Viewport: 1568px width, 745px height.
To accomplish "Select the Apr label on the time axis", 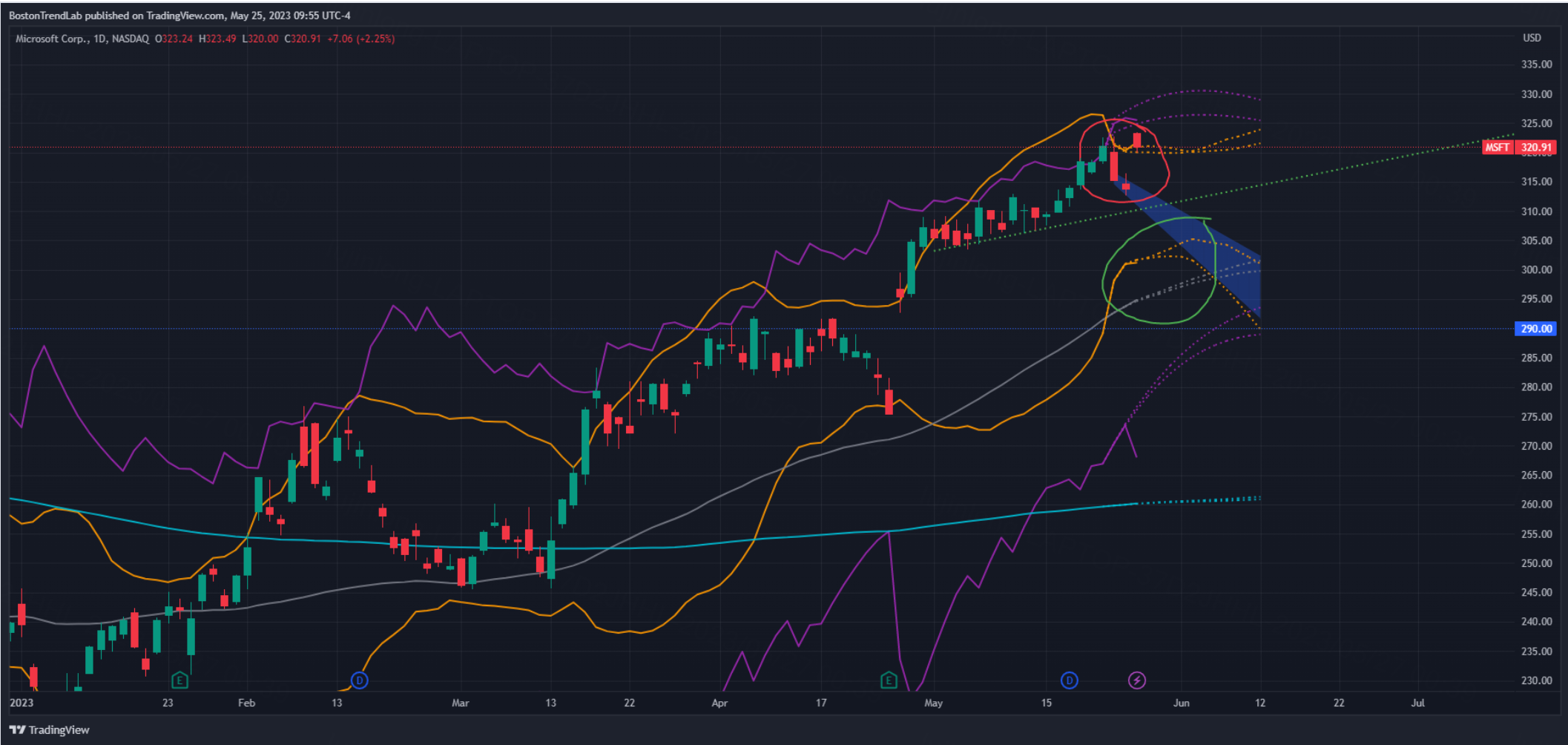I will tap(719, 703).
